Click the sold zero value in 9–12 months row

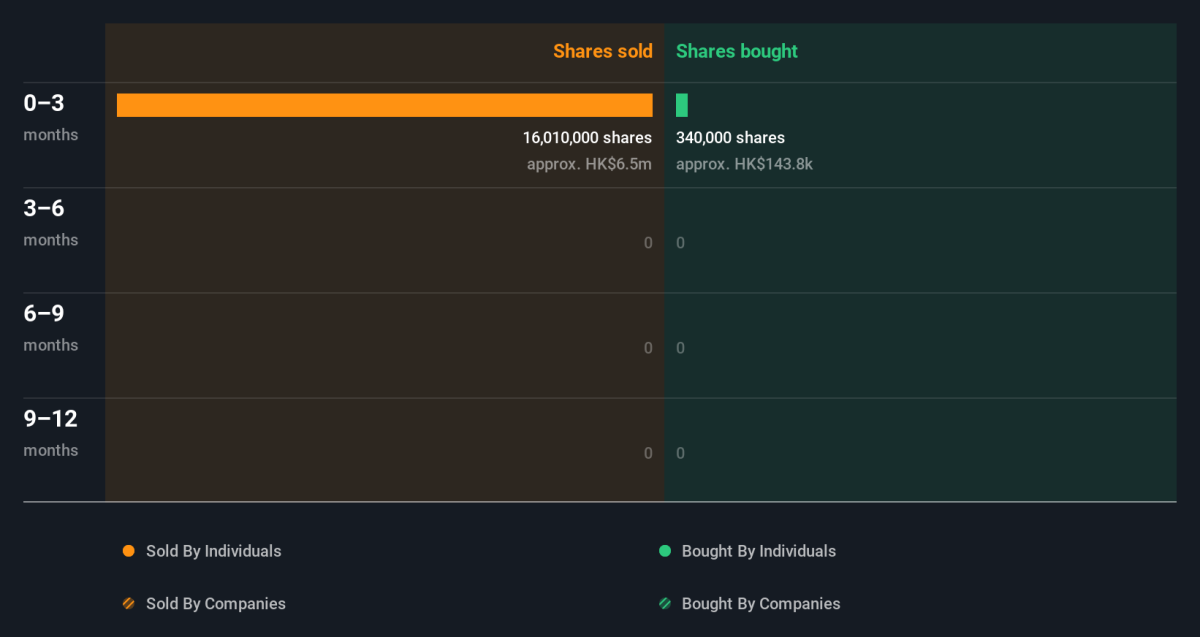648,453
